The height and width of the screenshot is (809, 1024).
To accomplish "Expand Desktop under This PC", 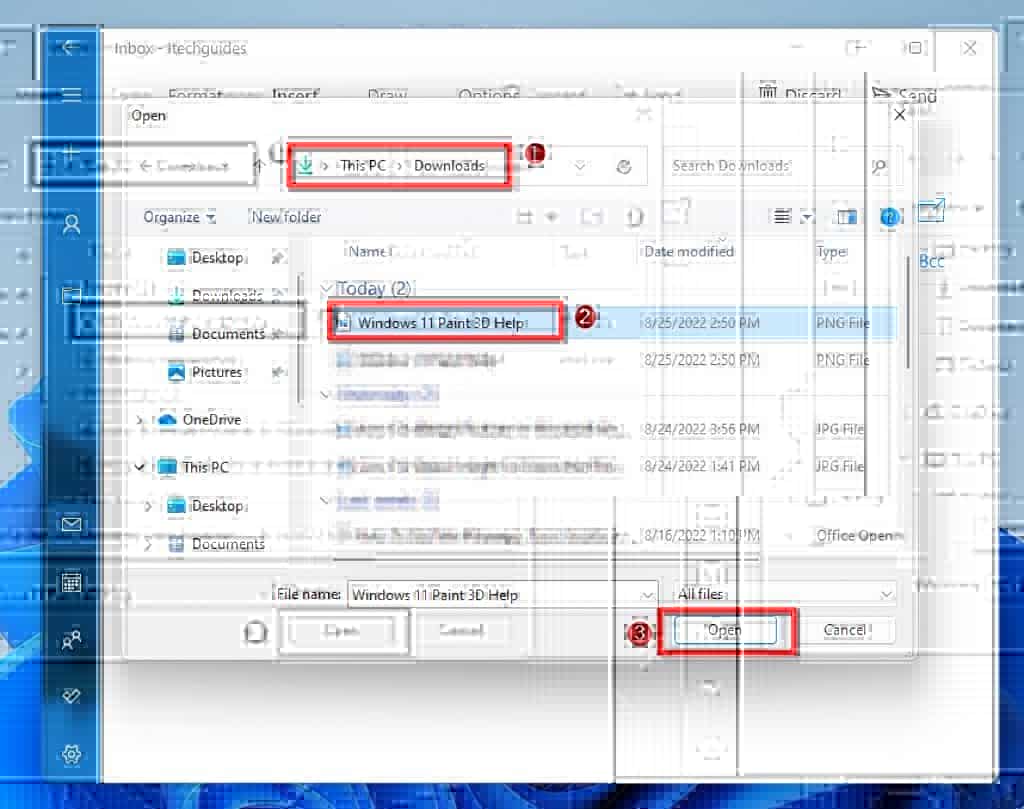I will coord(148,506).
